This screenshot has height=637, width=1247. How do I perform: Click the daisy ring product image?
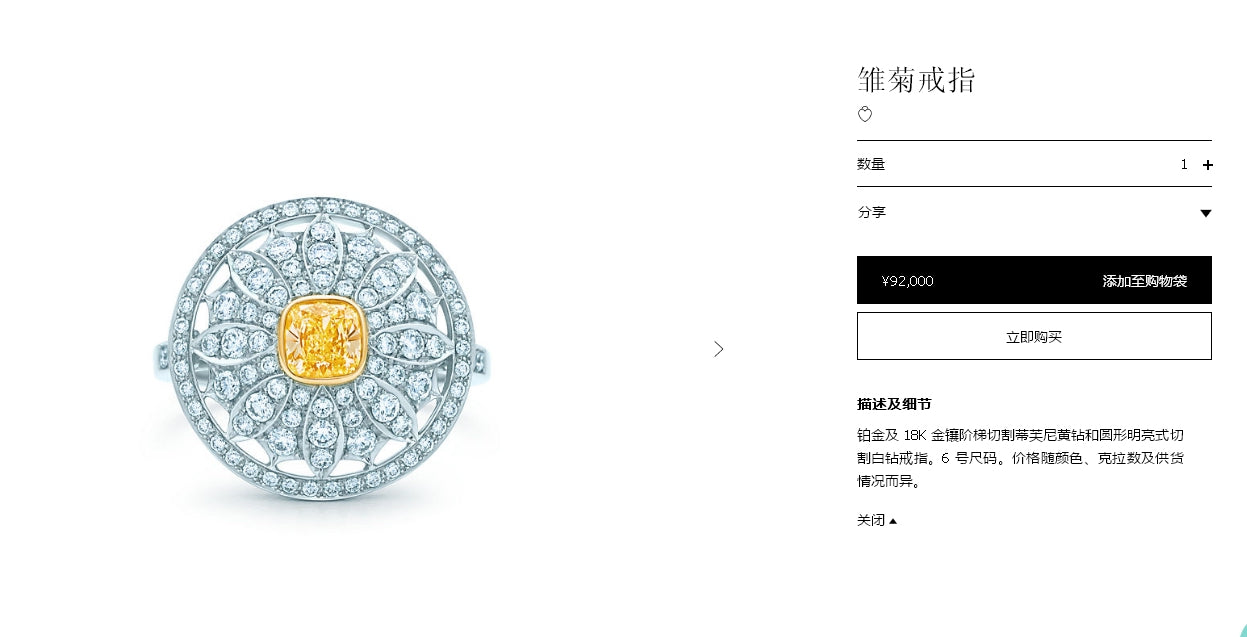[323, 349]
